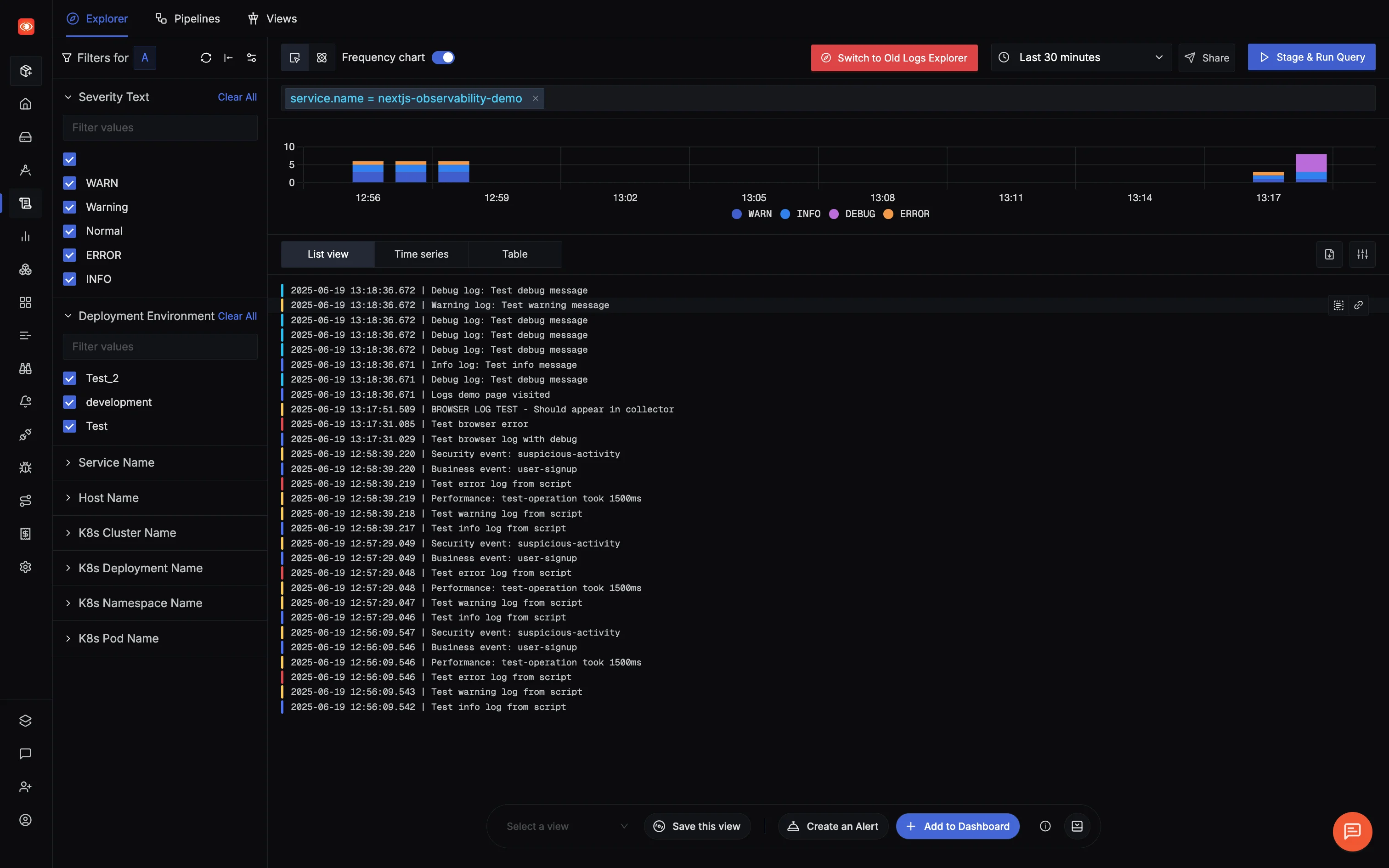Viewport: 1389px width, 868px height.
Task: Click the Share button
Action: click(x=1207, y=58)
